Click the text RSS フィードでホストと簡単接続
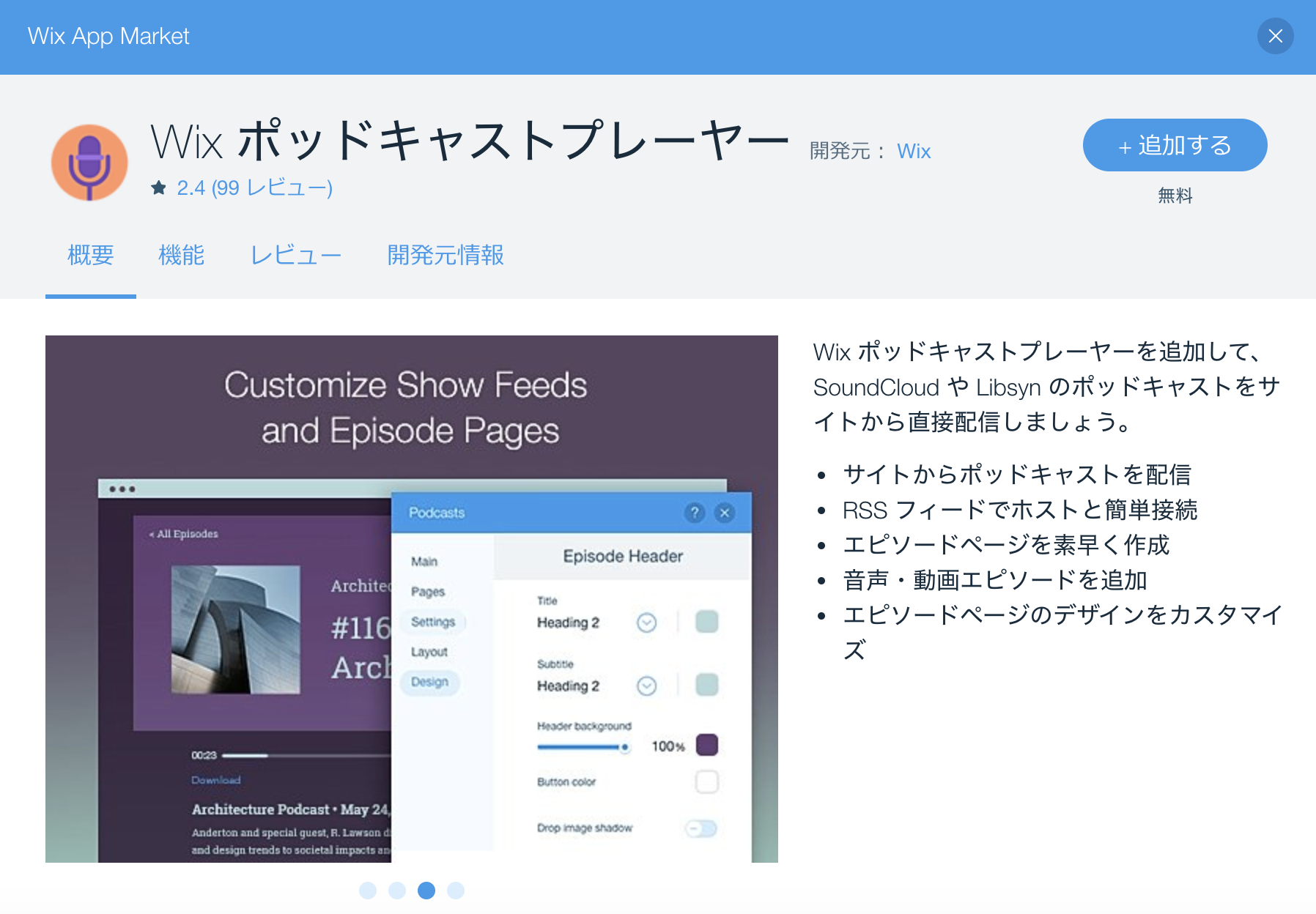Image resolution: width=1316 pixels, height=914 pixels. (1020, 510)
